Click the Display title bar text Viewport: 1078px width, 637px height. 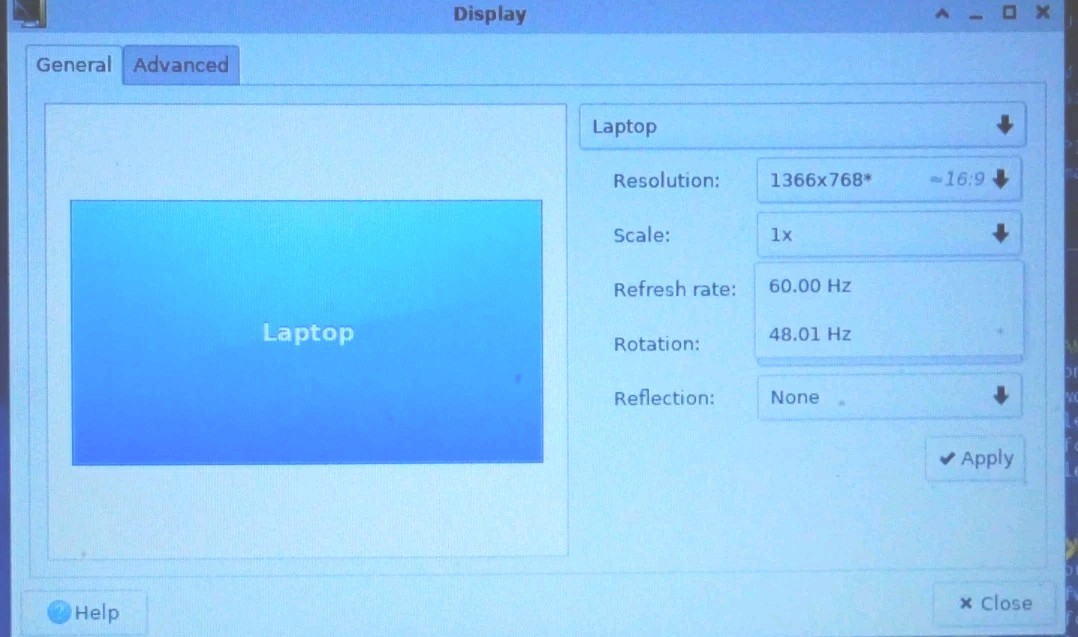point(490,14)
